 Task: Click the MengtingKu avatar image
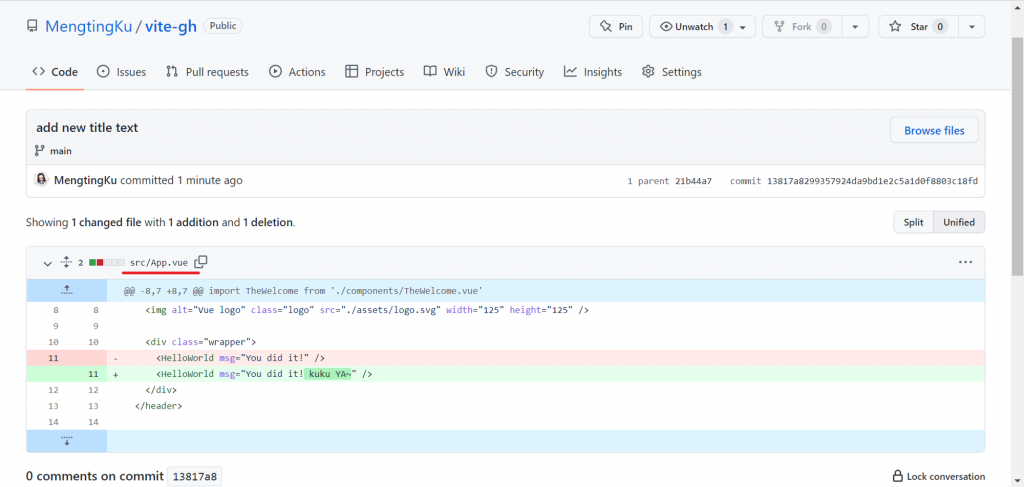coord(42,180)
